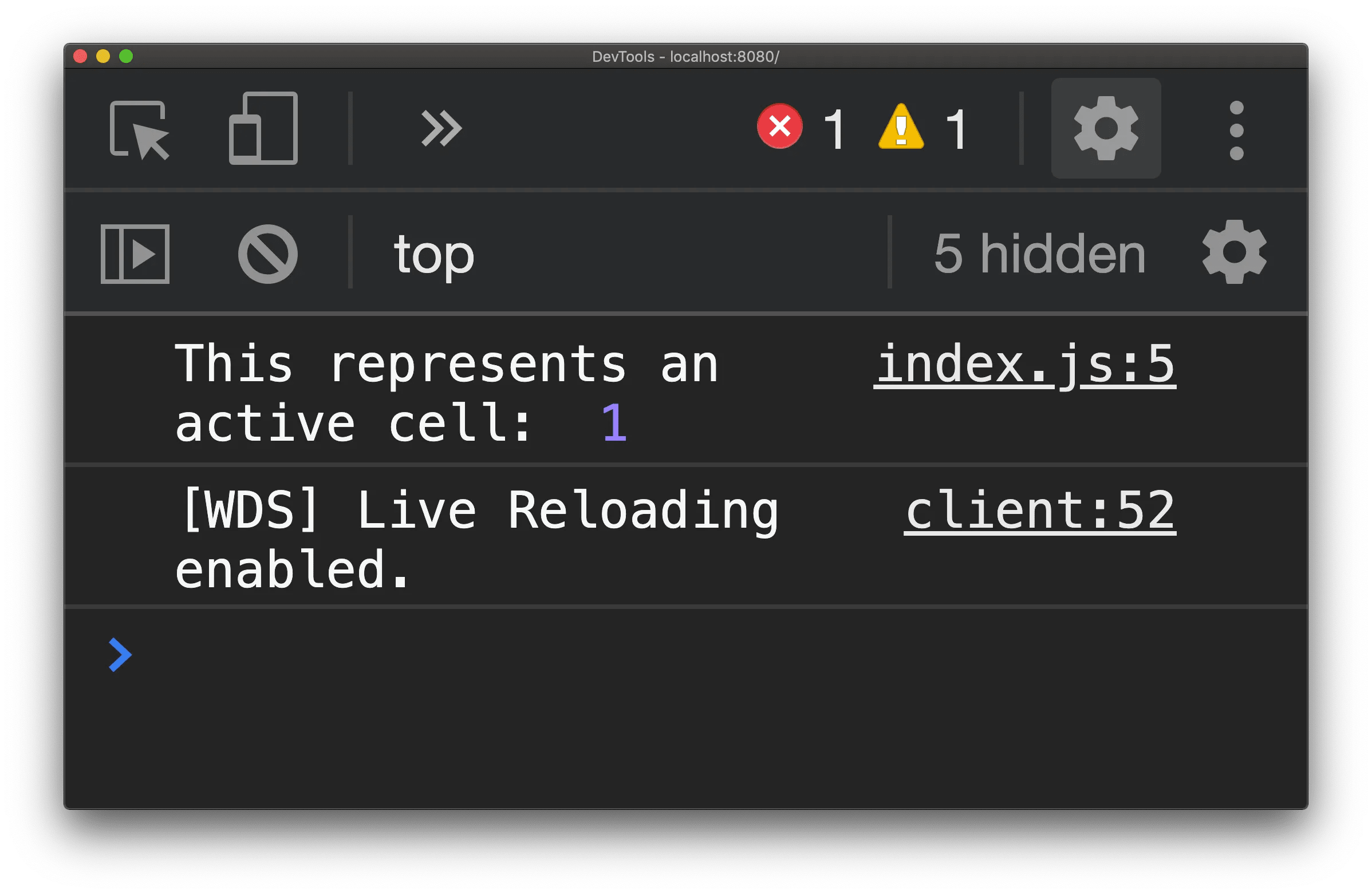This screenshot has width=1372, height=894.
Task: Select the inspect element tool
Action: tap(139, 129)
